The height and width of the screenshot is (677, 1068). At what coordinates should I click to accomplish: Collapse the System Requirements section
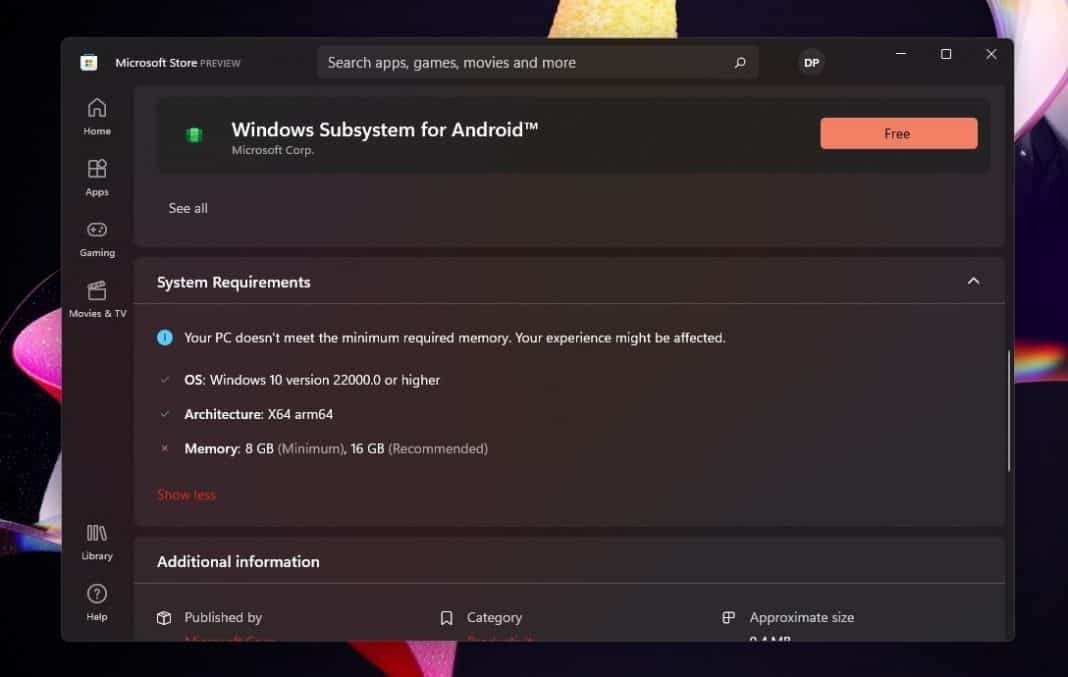973,281
